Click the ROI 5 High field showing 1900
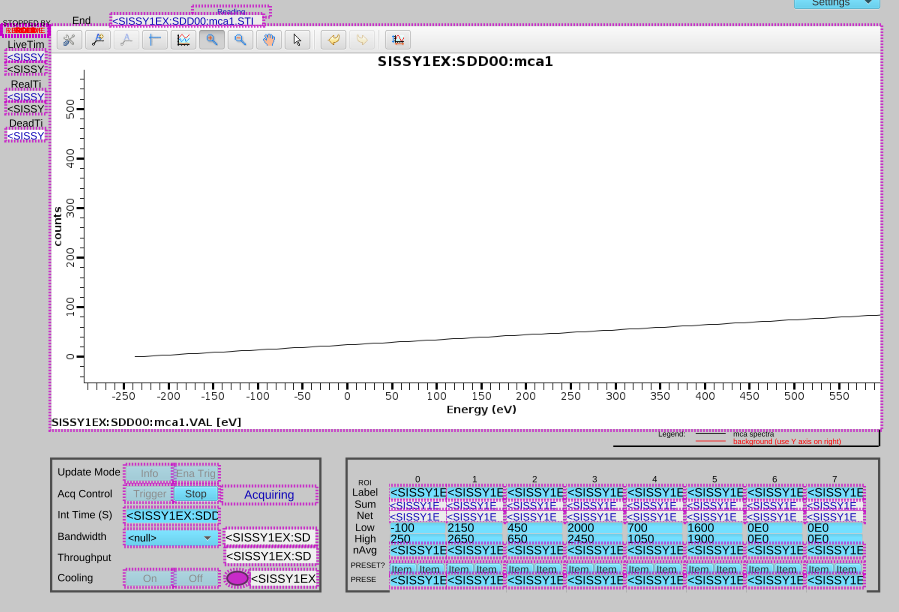Viewport: 899px width, 612px height. pyautogui.click(x=715, y=539)
